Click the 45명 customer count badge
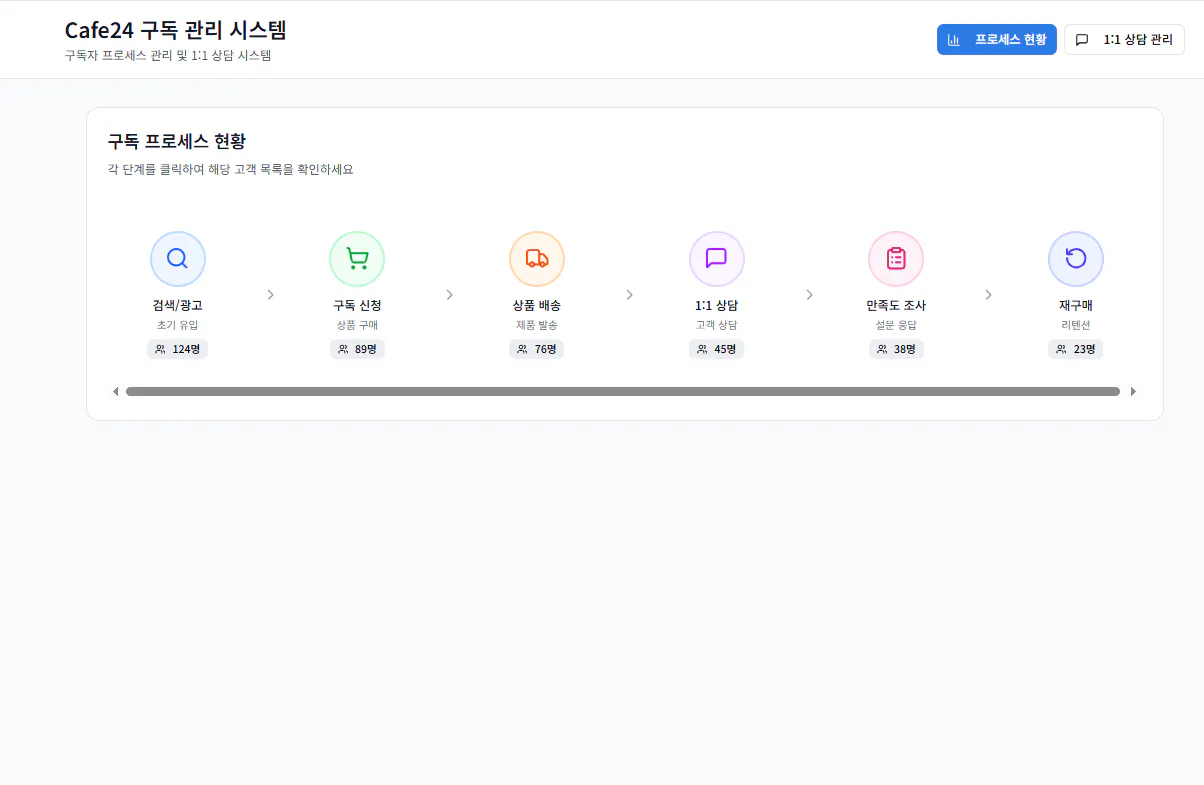 (716, 349)
